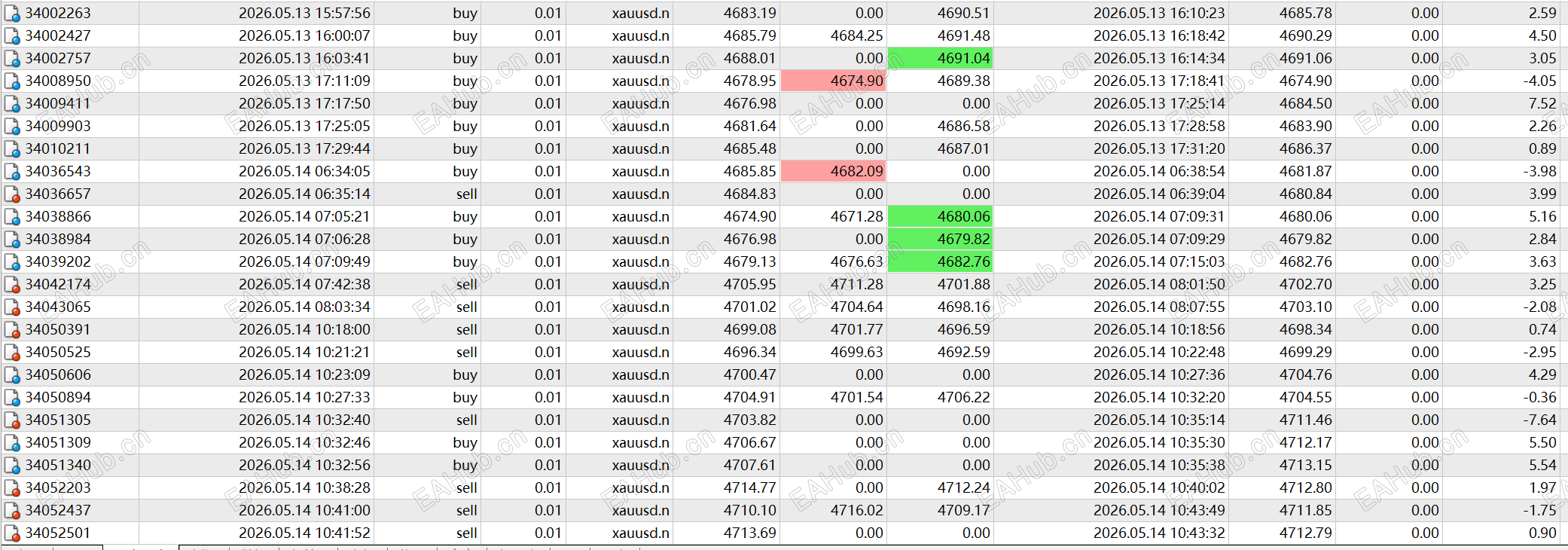Select the red highlighted stop loss 4682.09
The height and width of the screenshot is (550, 1568).
click(x=833, y=171)
